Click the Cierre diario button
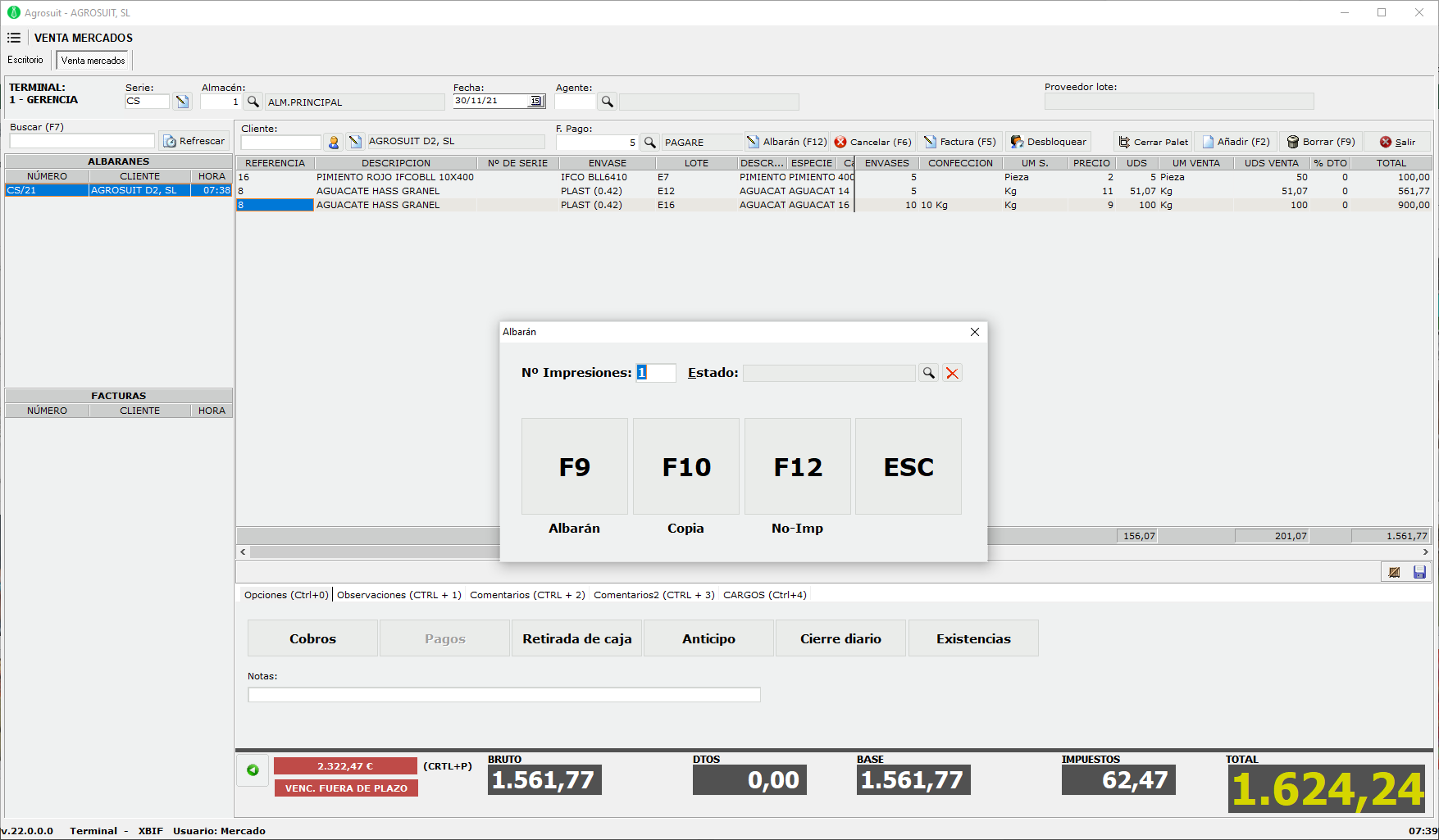 coord(841,638)
